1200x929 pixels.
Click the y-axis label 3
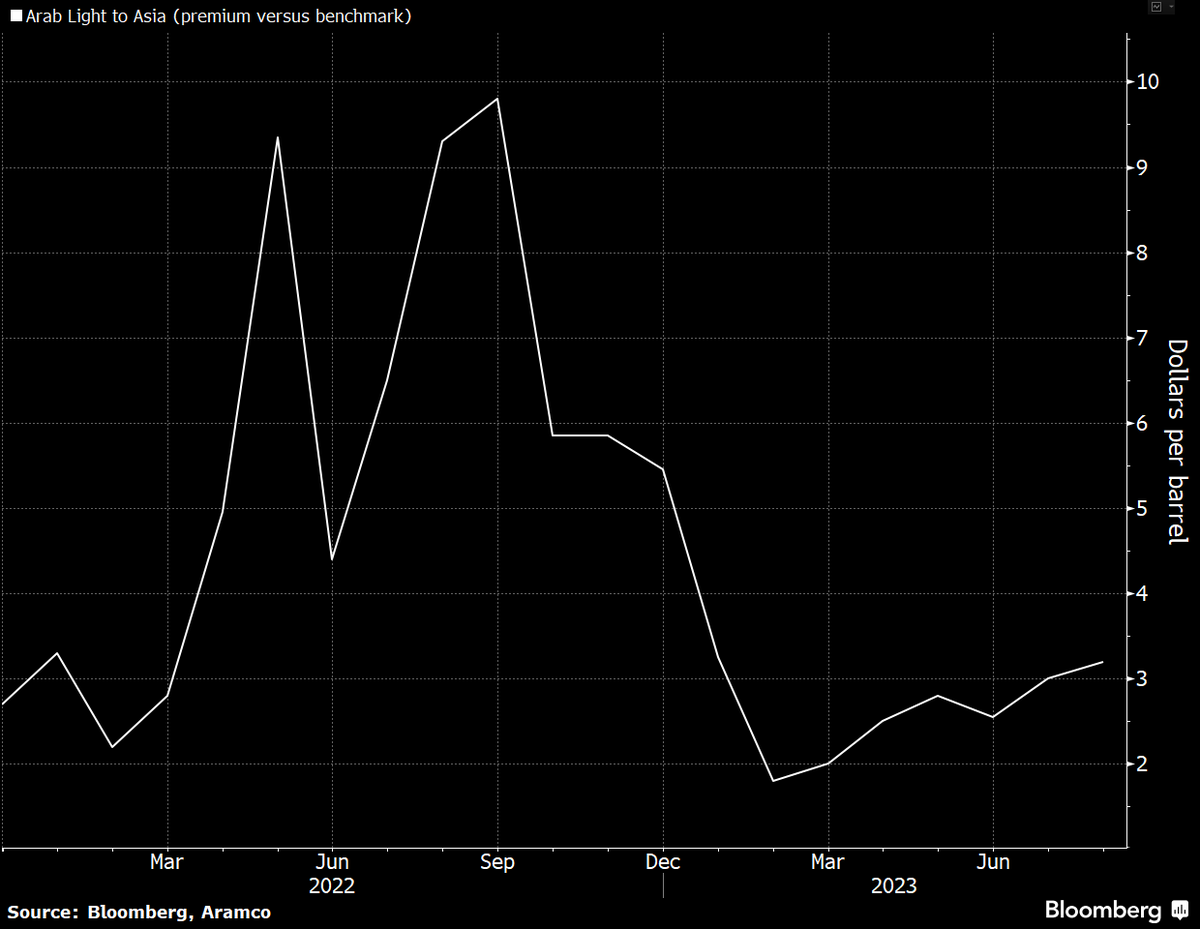(x=1143, y=679)
